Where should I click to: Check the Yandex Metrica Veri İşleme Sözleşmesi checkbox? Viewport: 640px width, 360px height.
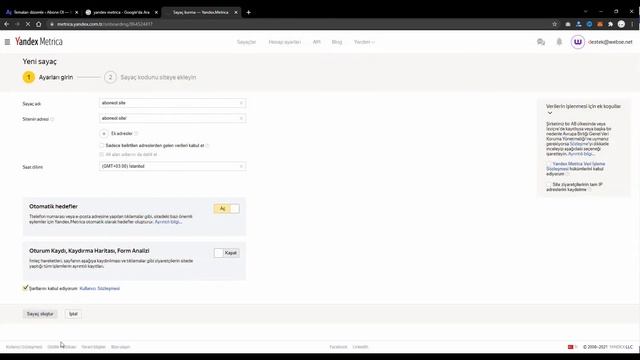point(549,164)
